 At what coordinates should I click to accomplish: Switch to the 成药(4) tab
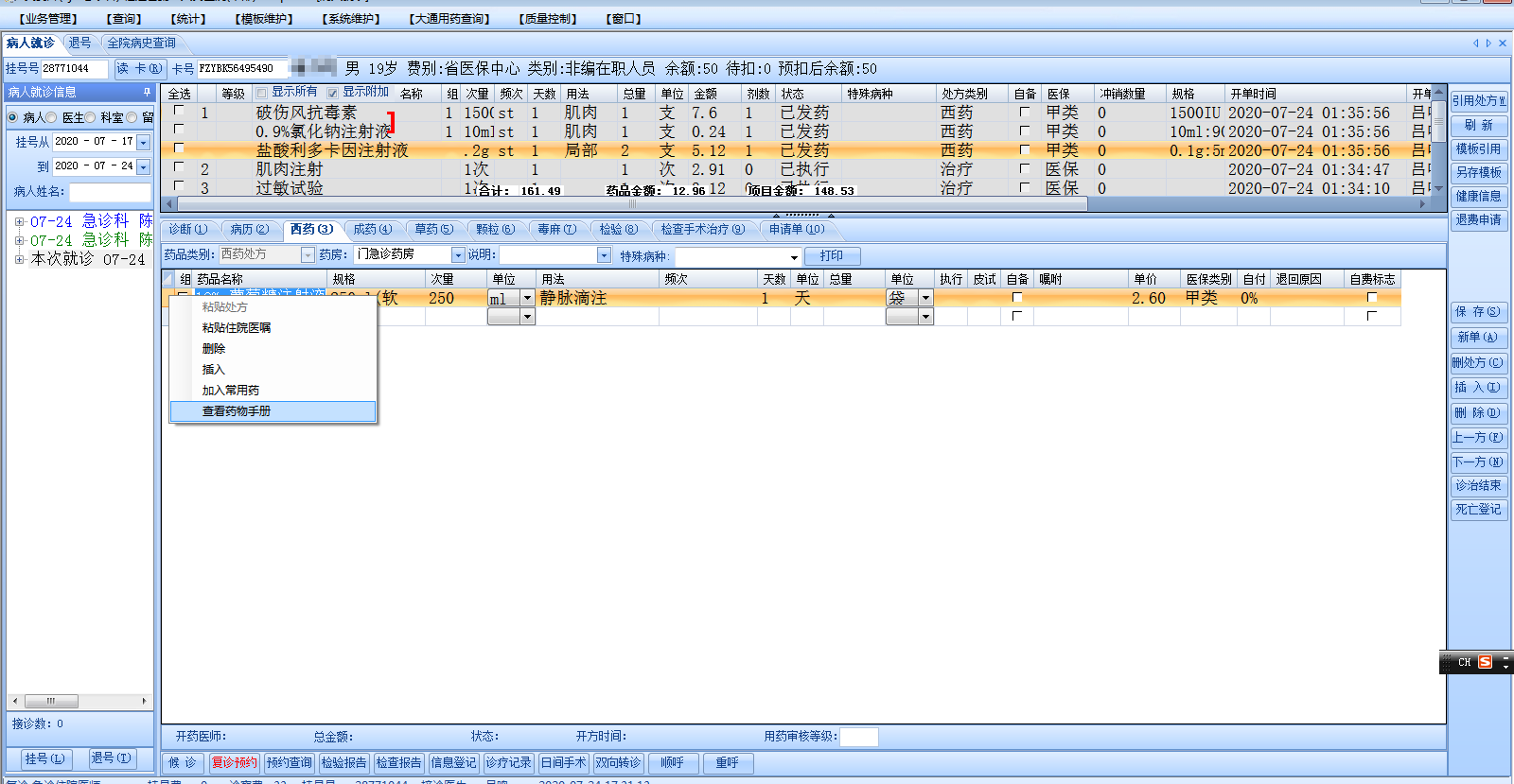372,229
